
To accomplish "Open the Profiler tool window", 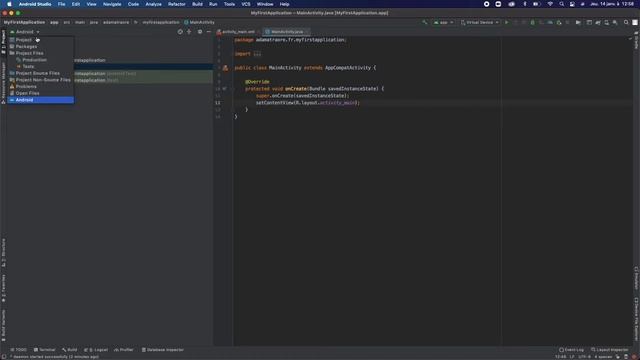I will pos(124,350).
